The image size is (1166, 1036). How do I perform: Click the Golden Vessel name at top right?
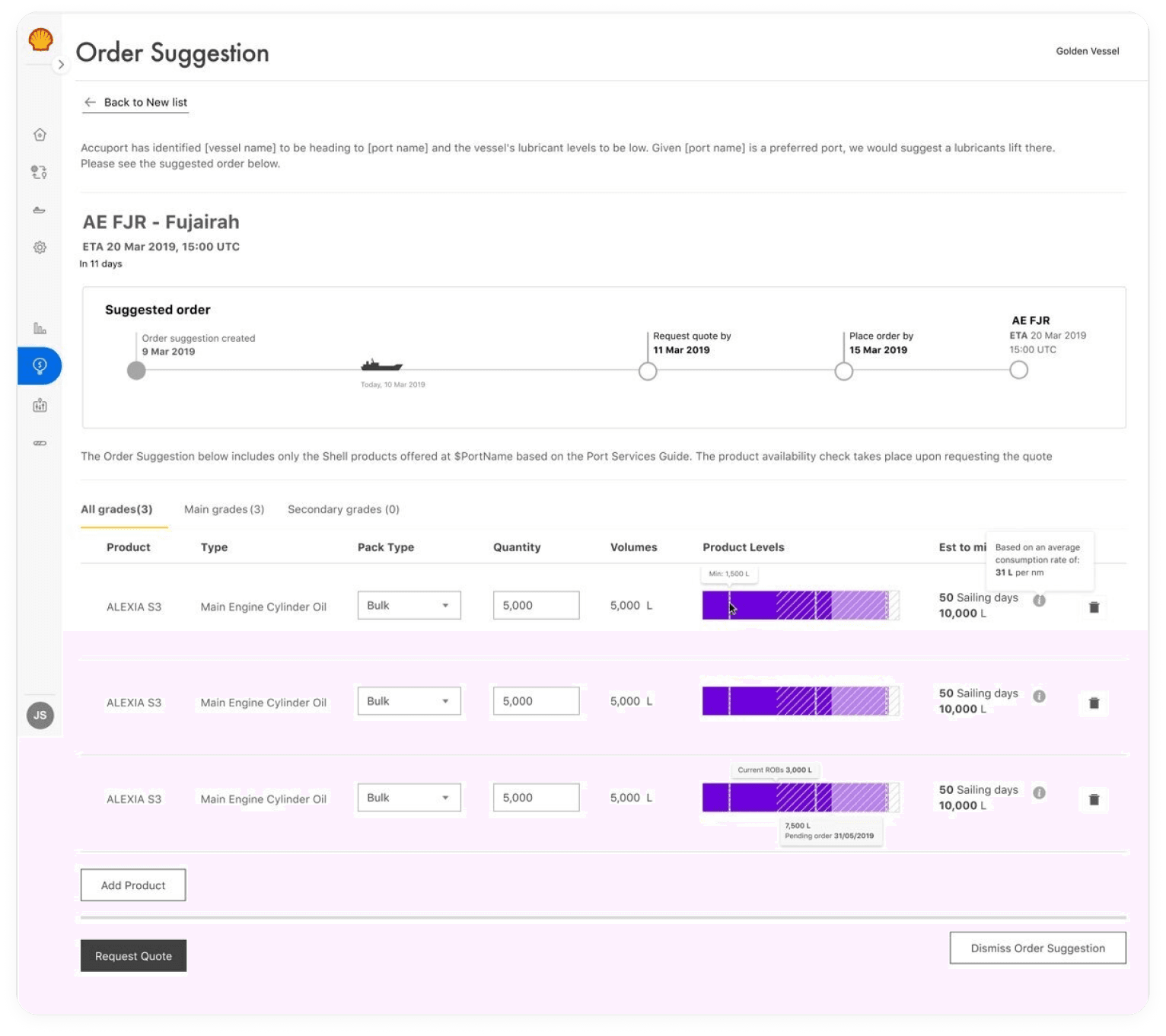(x=1088, y=51)
